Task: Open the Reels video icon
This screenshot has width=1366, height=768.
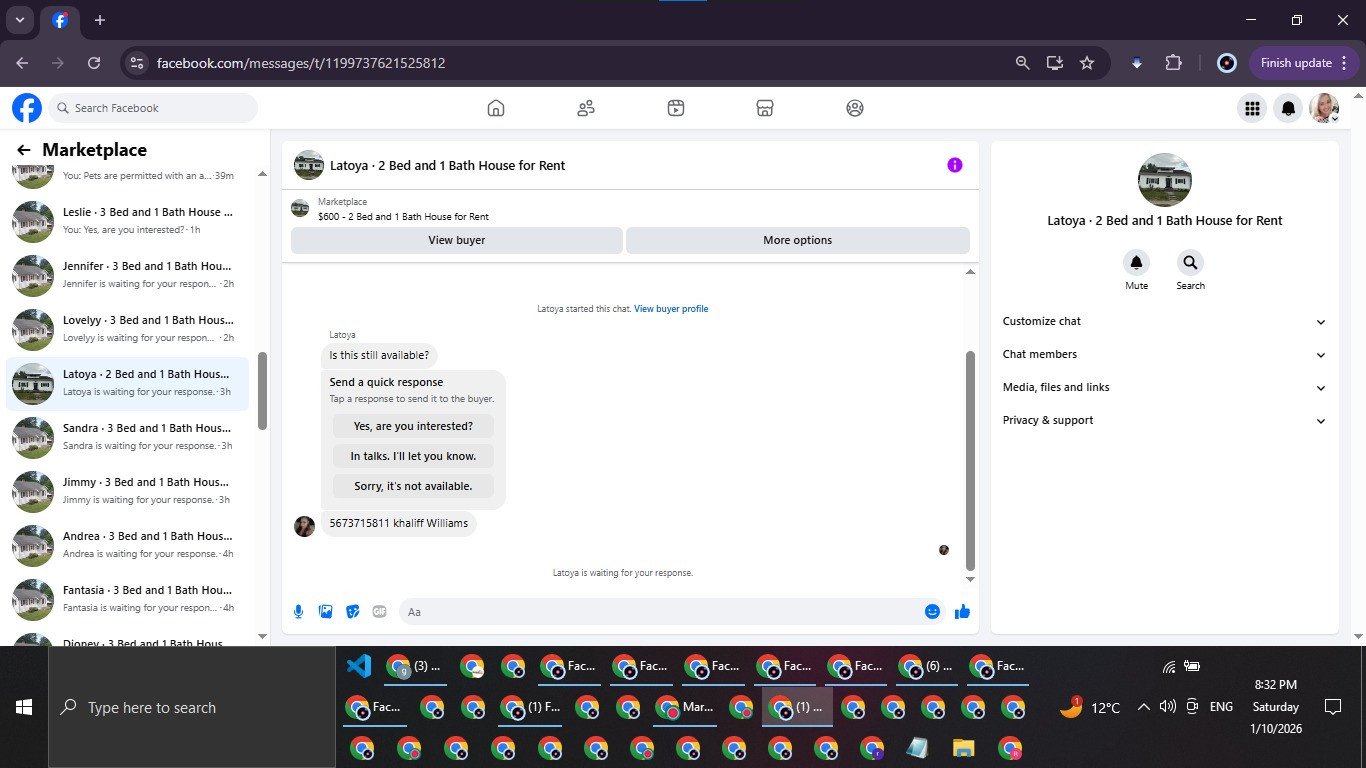Action: tap(676, 108)
